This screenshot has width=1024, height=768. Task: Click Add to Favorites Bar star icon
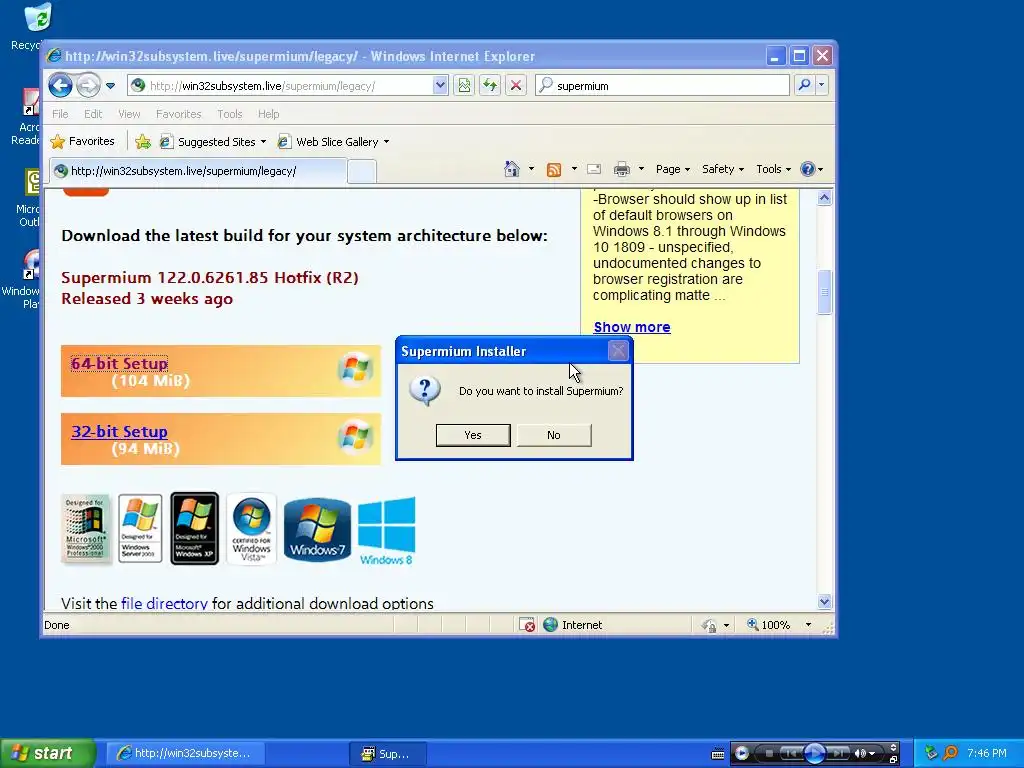coord(143,142)
